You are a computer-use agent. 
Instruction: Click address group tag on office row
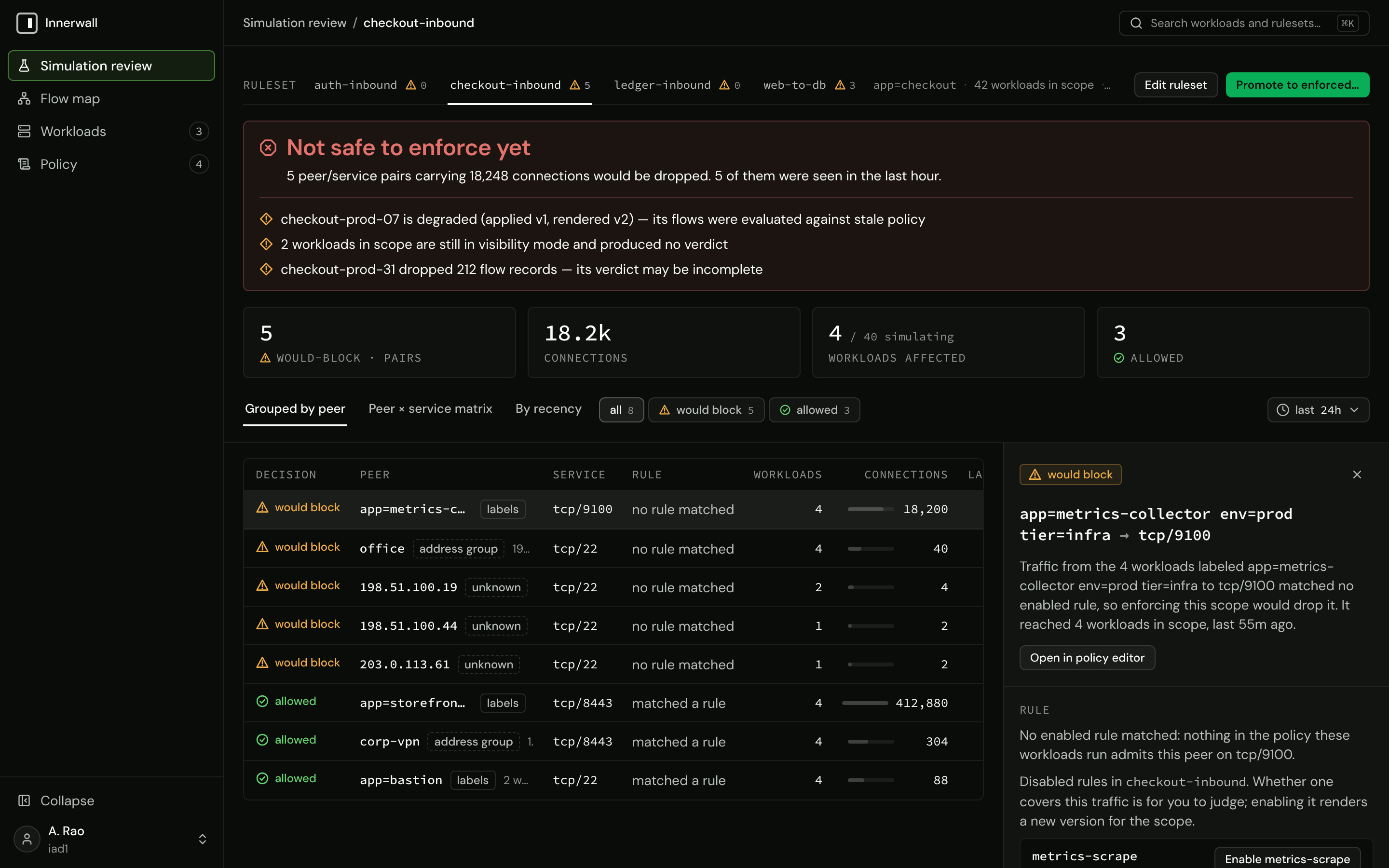459,549
